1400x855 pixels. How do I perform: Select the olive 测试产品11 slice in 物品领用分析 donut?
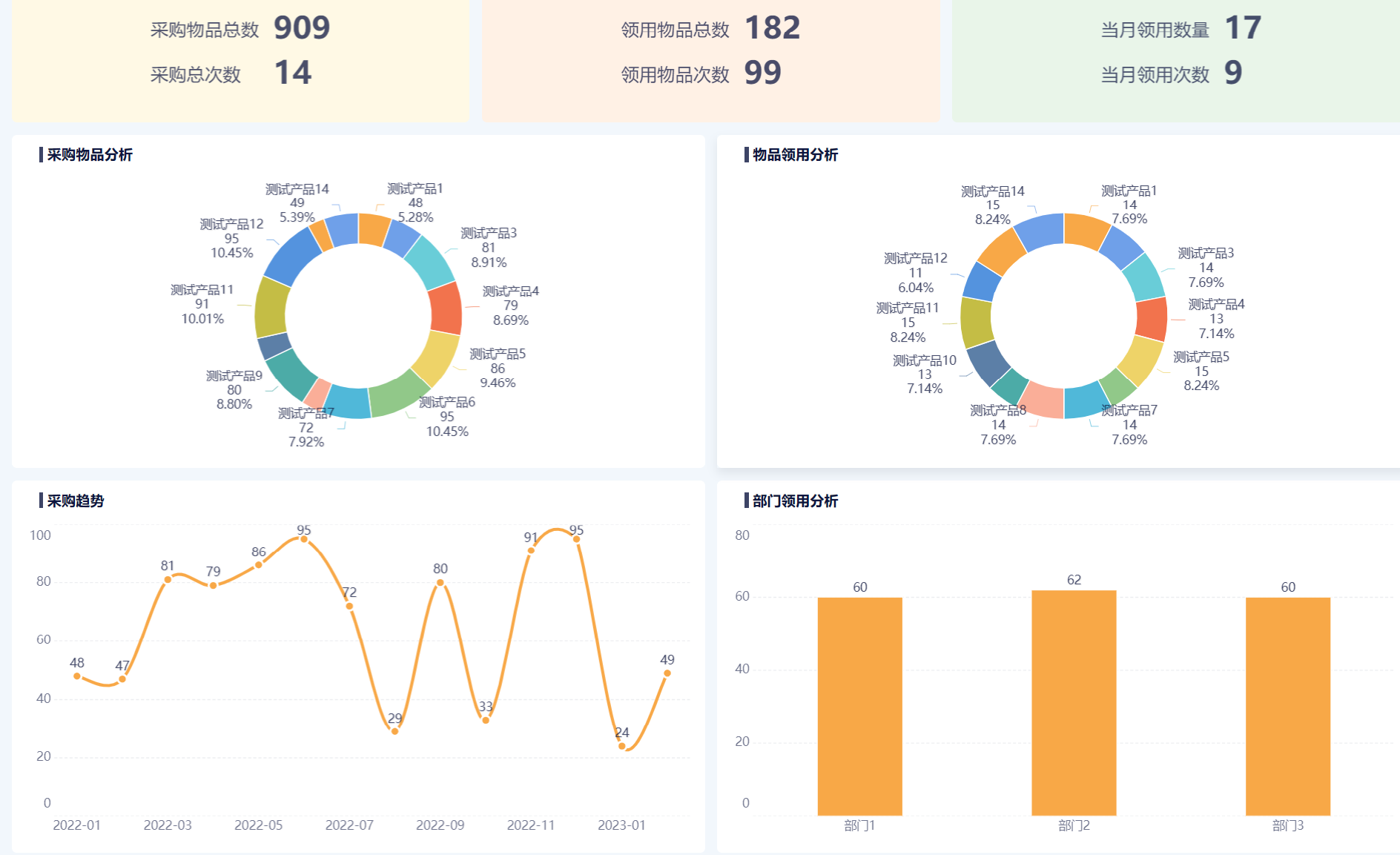[977, 323]
